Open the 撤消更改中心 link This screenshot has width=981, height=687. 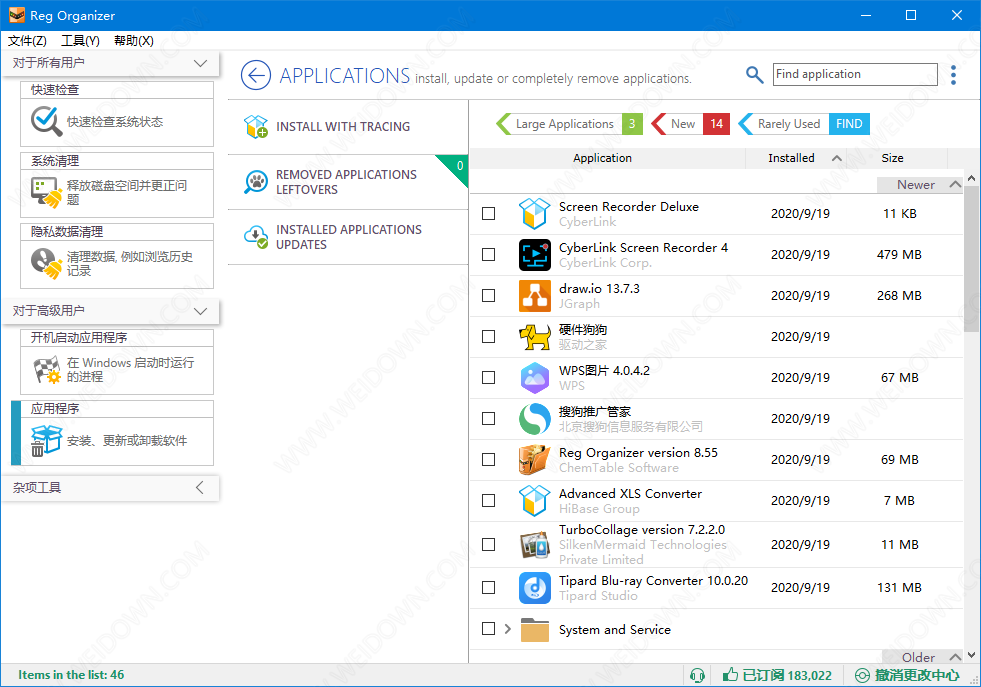coord(908,675)
